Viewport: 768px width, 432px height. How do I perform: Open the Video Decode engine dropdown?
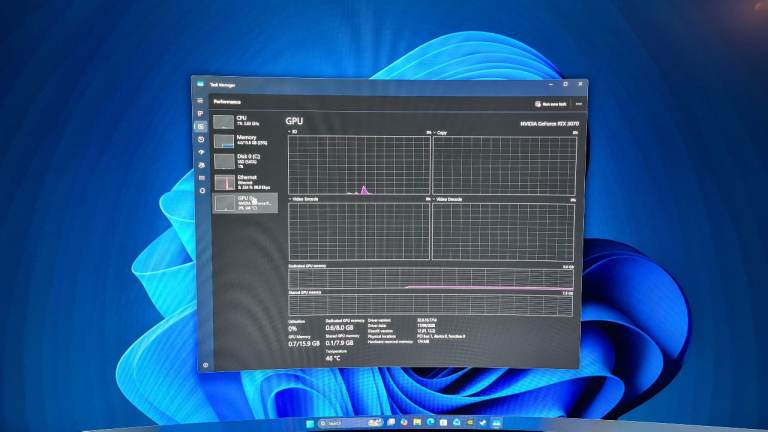click(x=447, y=199)
